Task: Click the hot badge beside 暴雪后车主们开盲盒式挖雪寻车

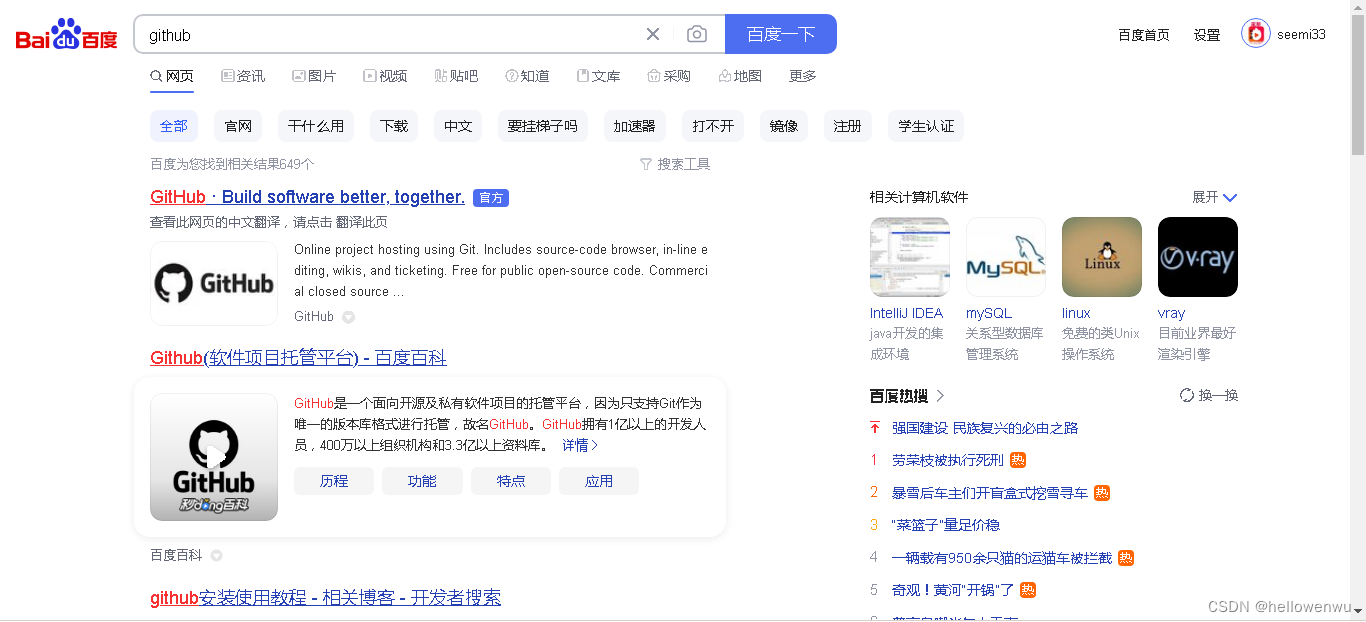Action: 1102,493
